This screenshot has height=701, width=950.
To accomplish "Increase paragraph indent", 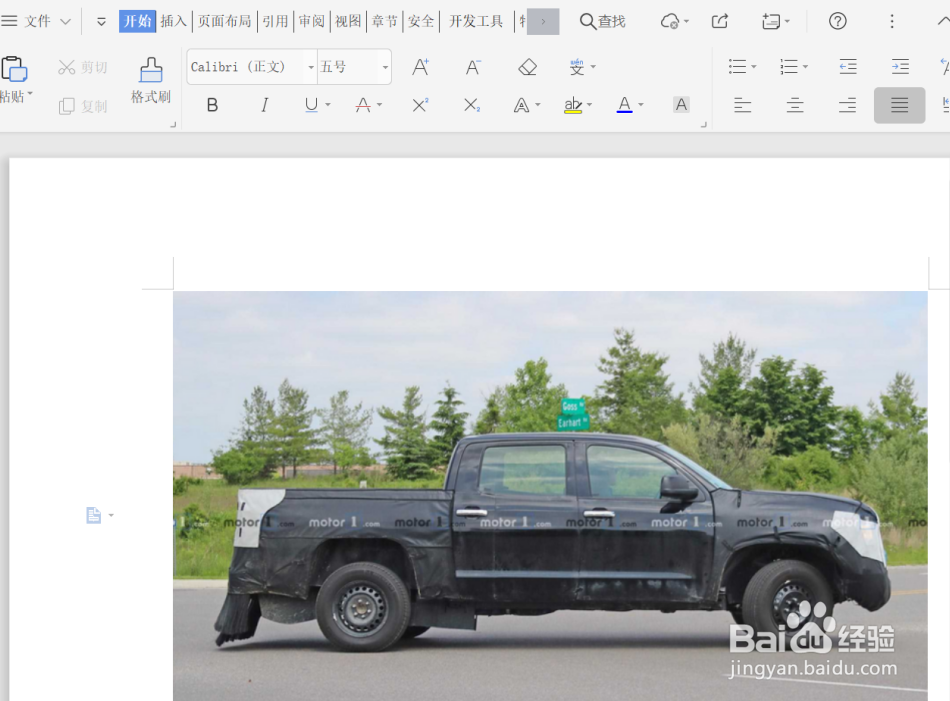I will 900,67.
